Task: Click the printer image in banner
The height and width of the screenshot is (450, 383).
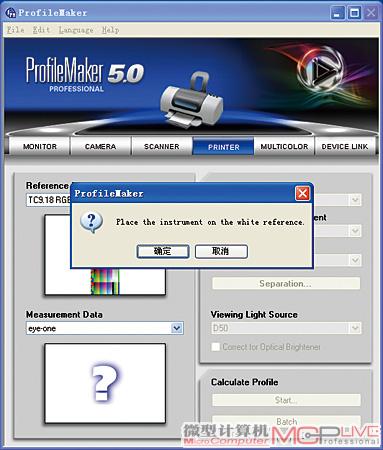Action: tap(192, 100)
